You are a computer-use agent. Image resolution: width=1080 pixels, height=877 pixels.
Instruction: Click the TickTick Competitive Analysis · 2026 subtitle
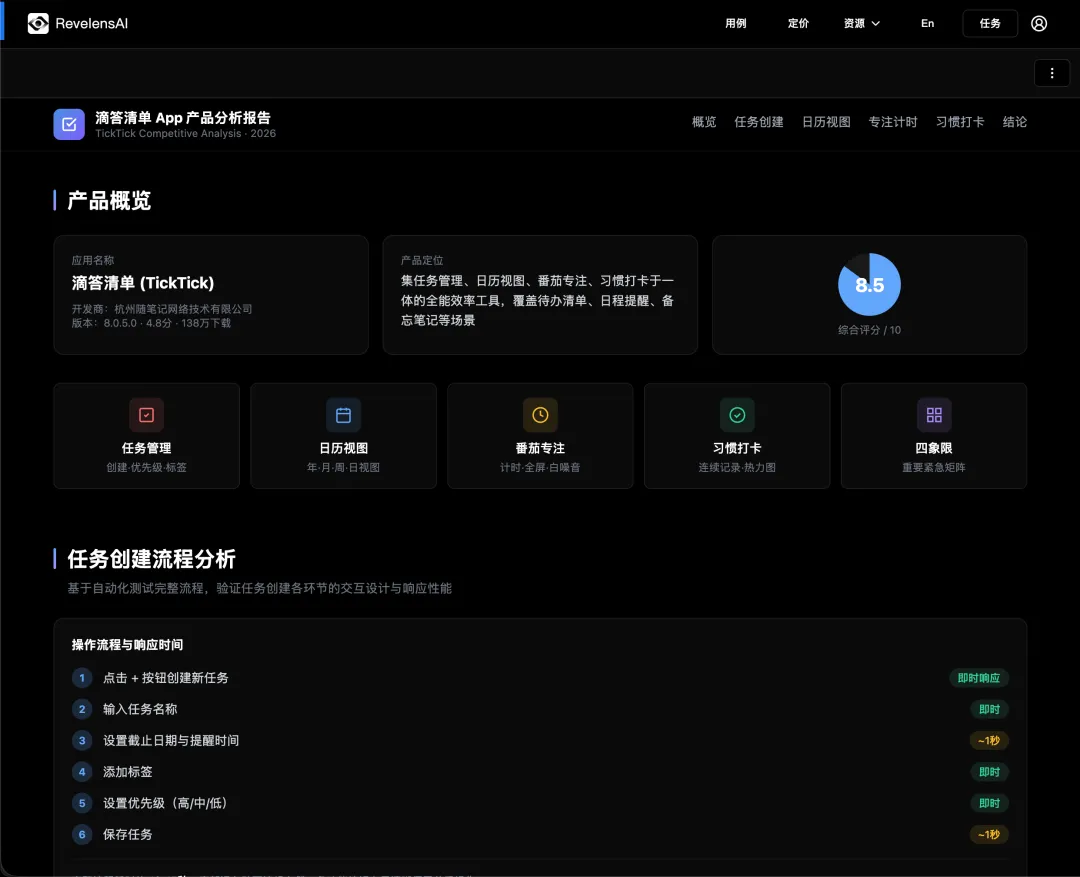click(185, 134)
